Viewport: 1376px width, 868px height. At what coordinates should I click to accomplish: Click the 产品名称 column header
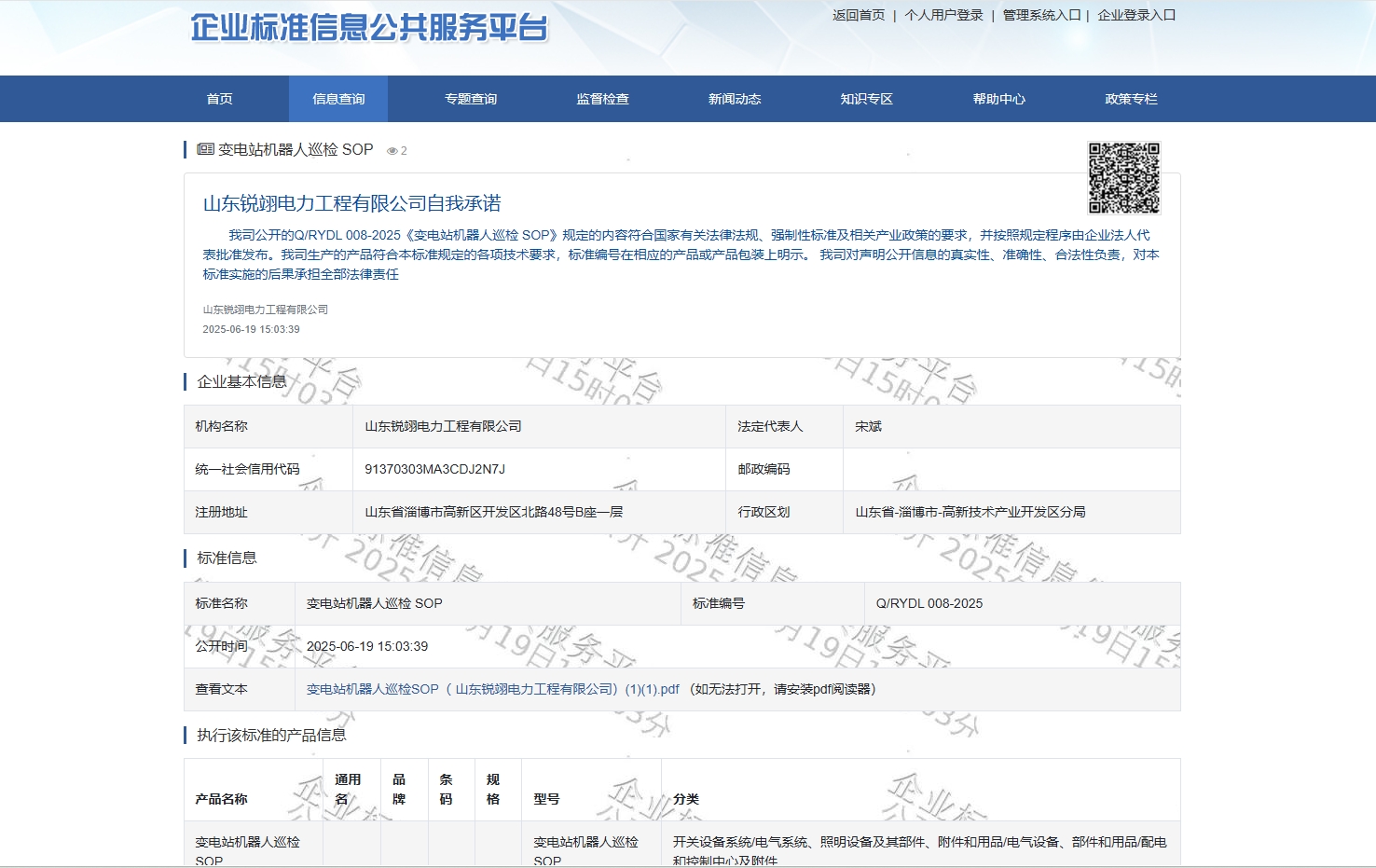tap(254, 790)
